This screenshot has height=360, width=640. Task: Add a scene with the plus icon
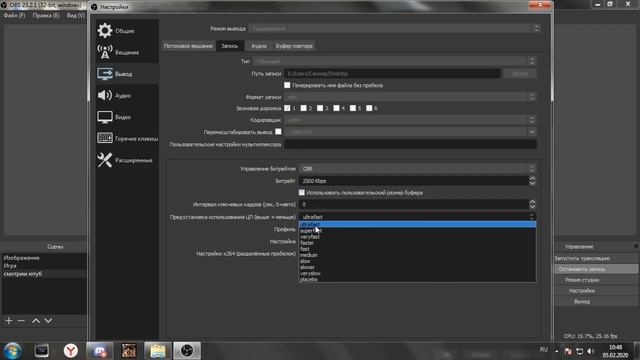[9, 321]
